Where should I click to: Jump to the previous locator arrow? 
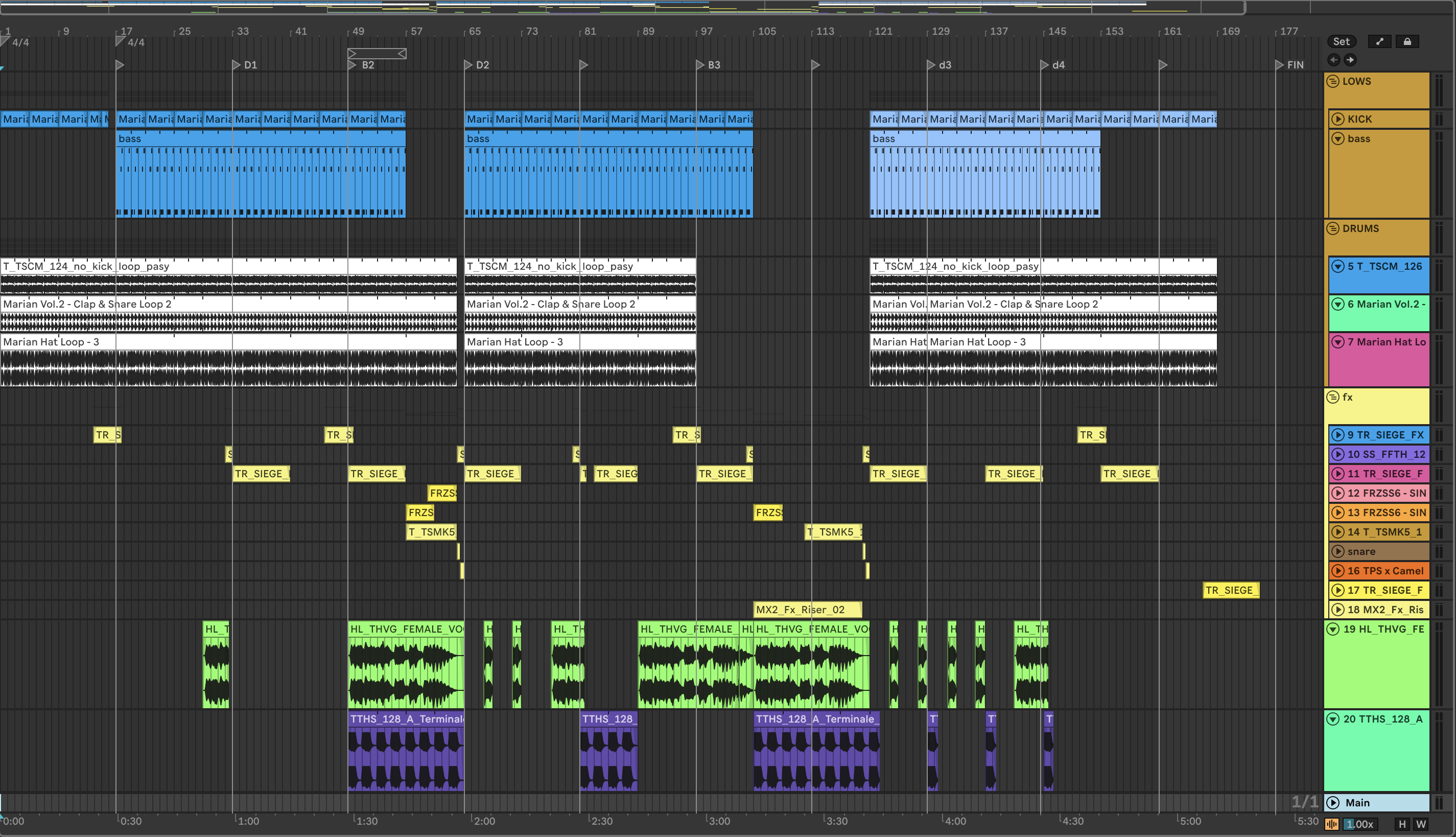click(1333, 60)
